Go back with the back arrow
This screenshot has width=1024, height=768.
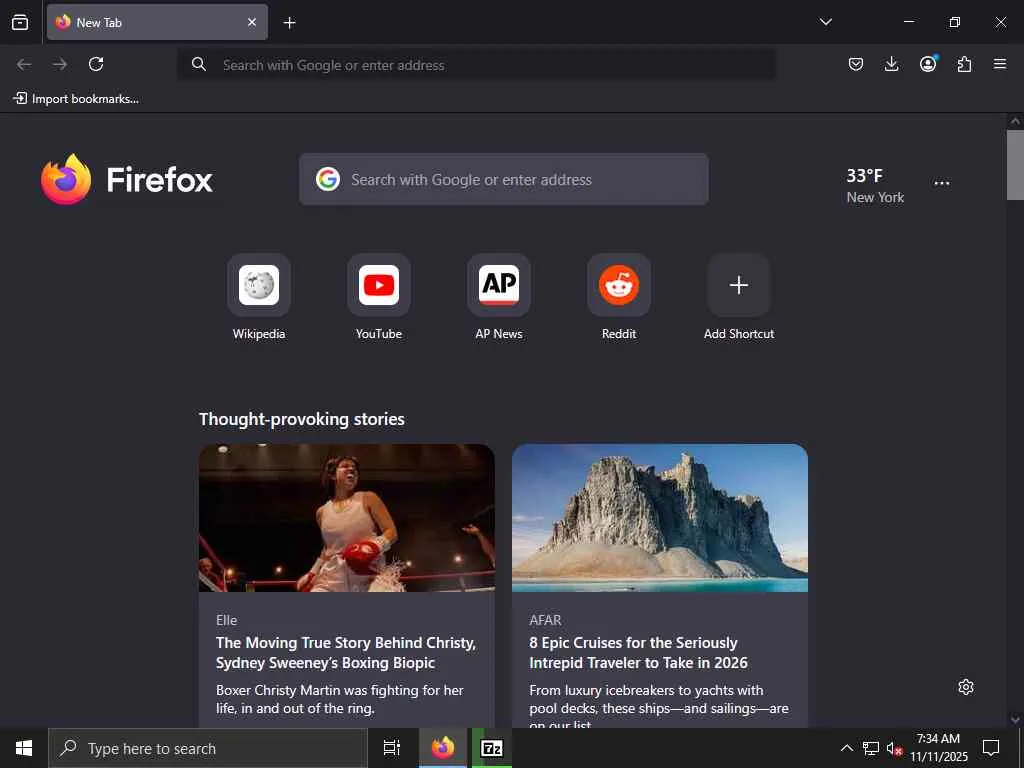tap(24, 64)
